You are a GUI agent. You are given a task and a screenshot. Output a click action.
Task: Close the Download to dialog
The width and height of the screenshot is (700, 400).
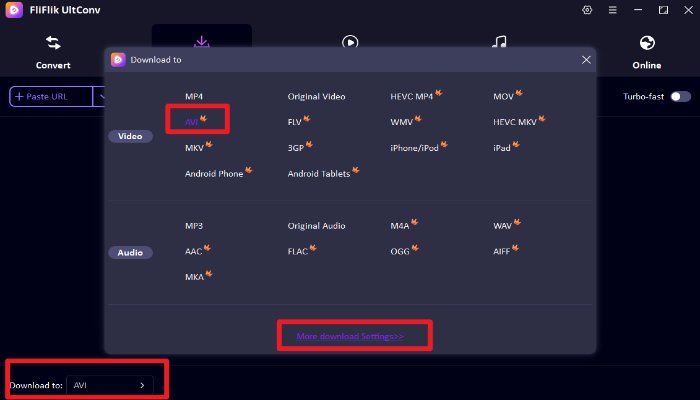pos(586,60)
